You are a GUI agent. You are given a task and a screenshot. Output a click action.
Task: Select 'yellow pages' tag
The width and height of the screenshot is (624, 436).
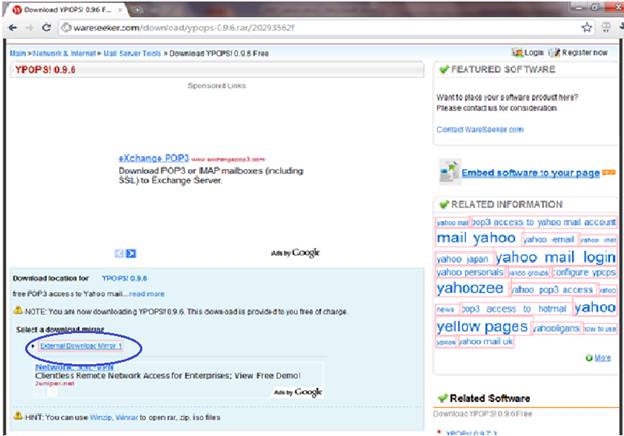[482, 327]
